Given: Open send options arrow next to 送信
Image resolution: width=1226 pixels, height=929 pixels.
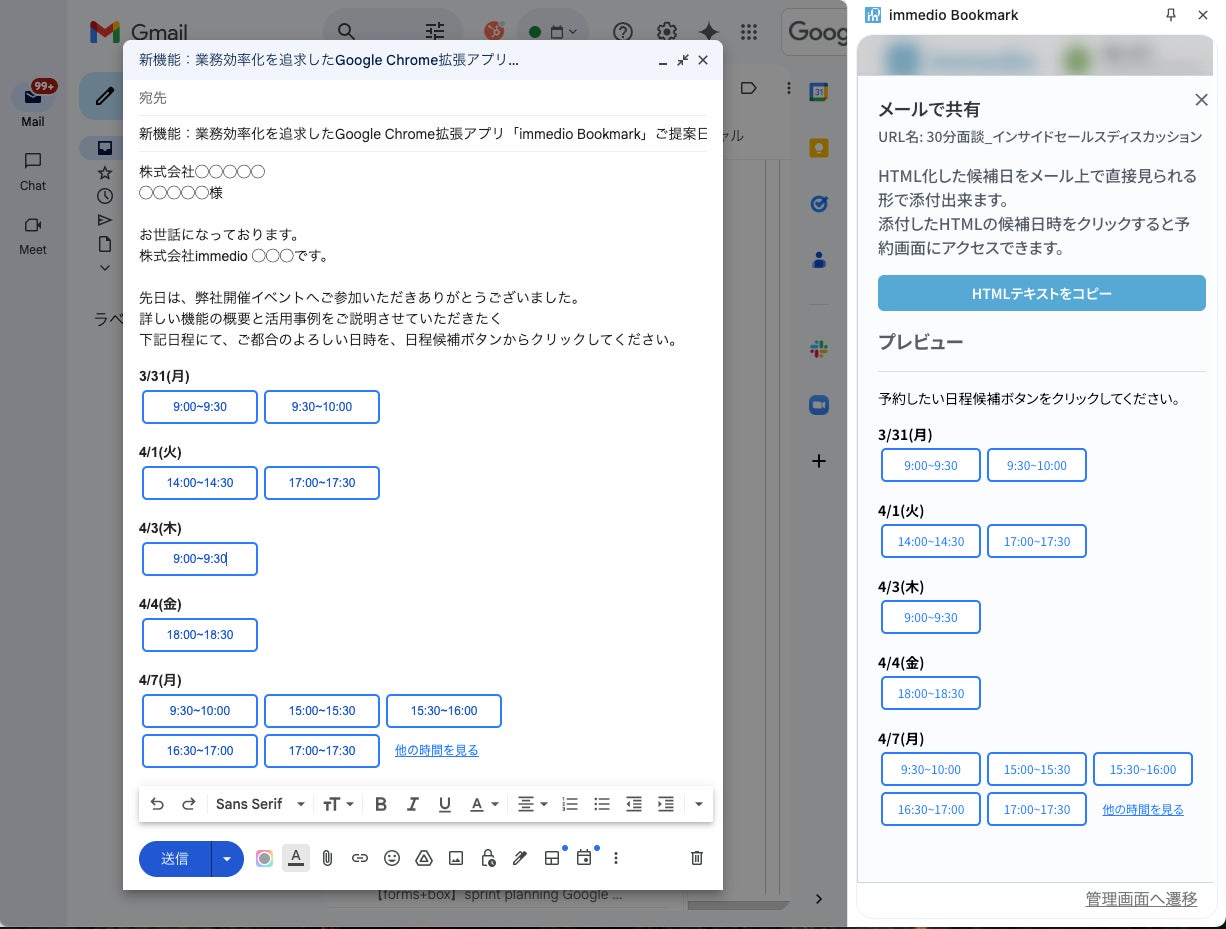Looking at the screenshot, I should coord(228,858).
